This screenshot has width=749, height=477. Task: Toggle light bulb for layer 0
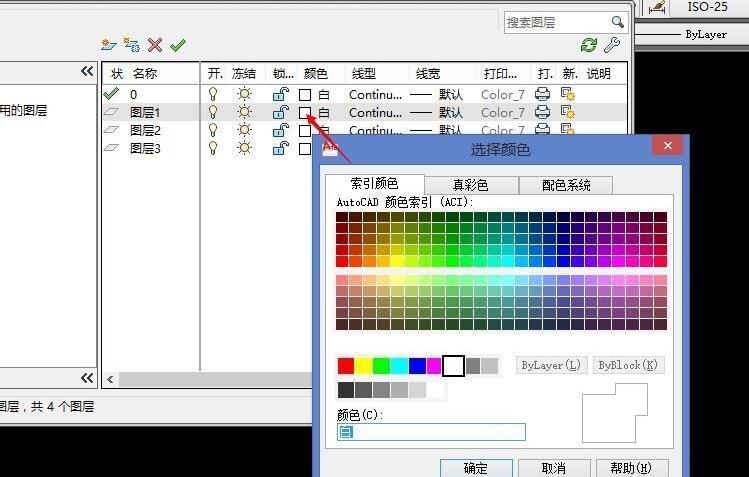[x=213, y=94]
